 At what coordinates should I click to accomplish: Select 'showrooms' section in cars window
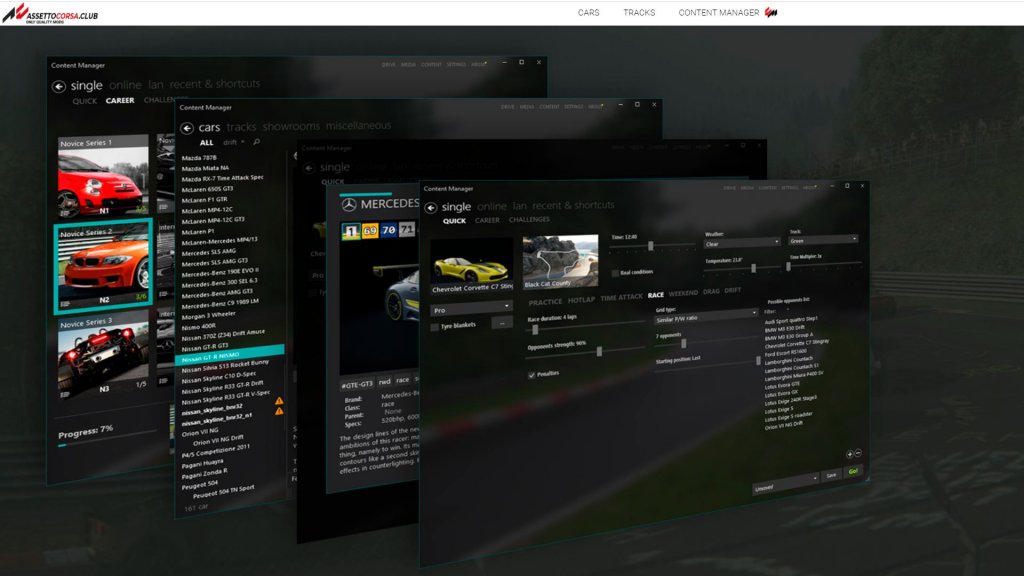291,126
